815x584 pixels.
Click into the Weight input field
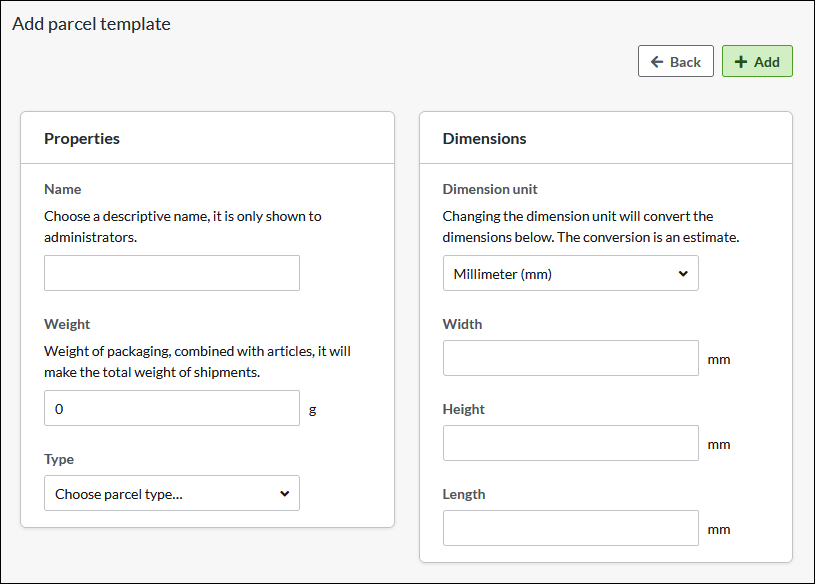(x=172, y=408)
